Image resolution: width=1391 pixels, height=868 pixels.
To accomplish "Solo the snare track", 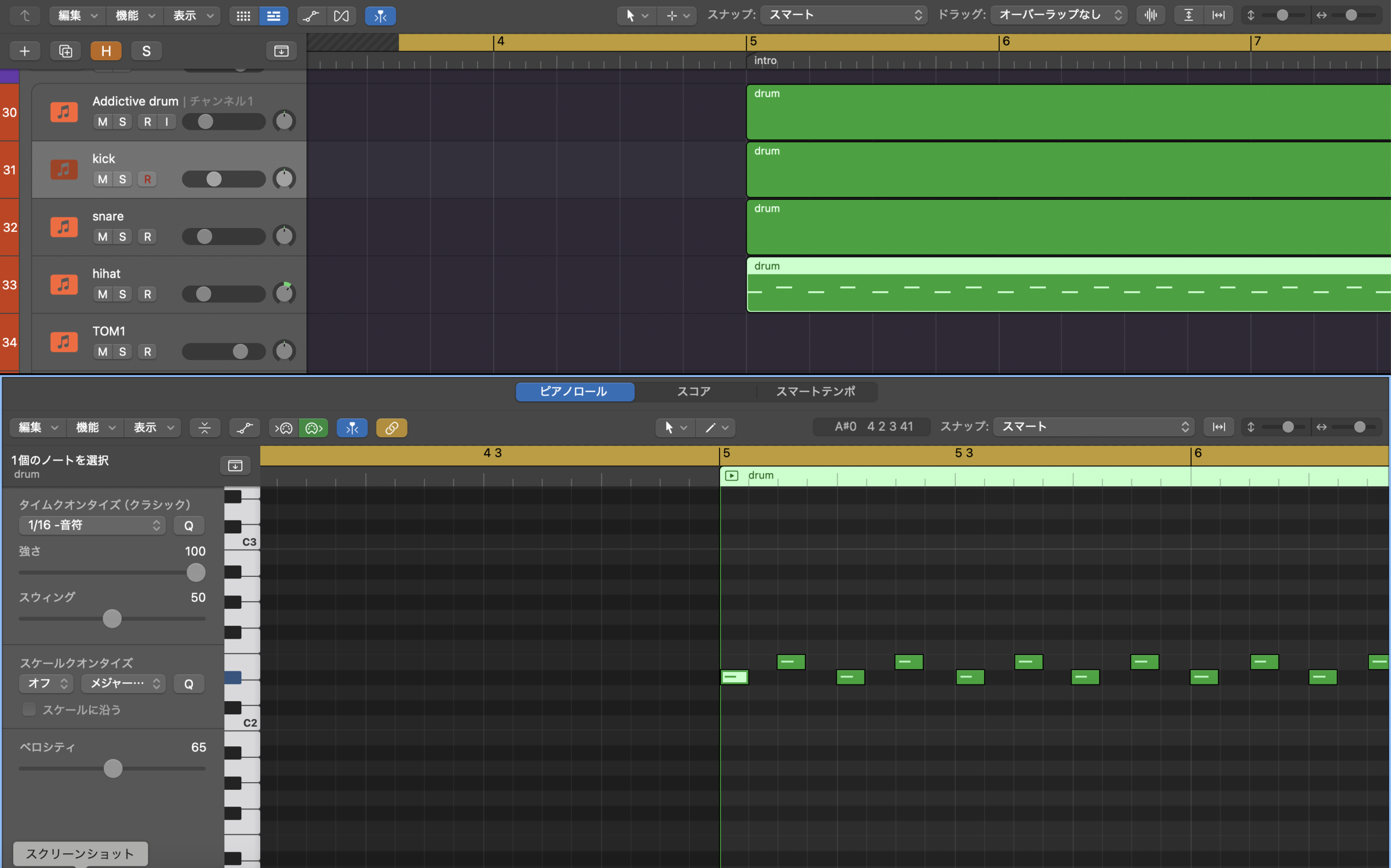I will 122,236.
